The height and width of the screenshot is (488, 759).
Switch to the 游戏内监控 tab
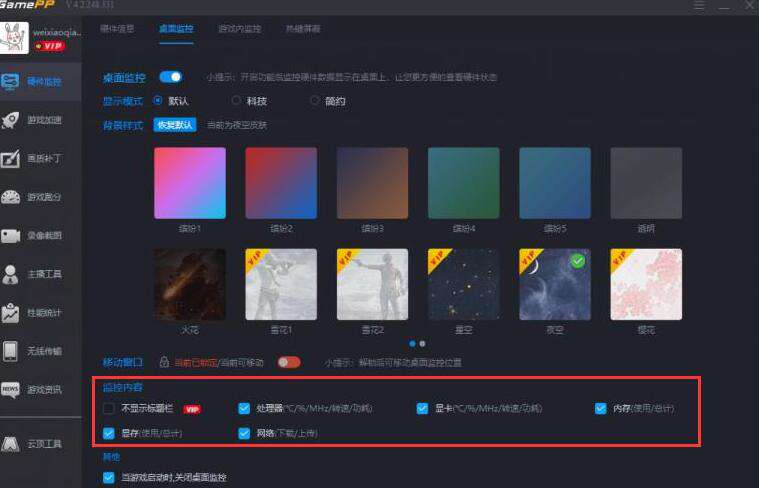[x=240, y=29]
